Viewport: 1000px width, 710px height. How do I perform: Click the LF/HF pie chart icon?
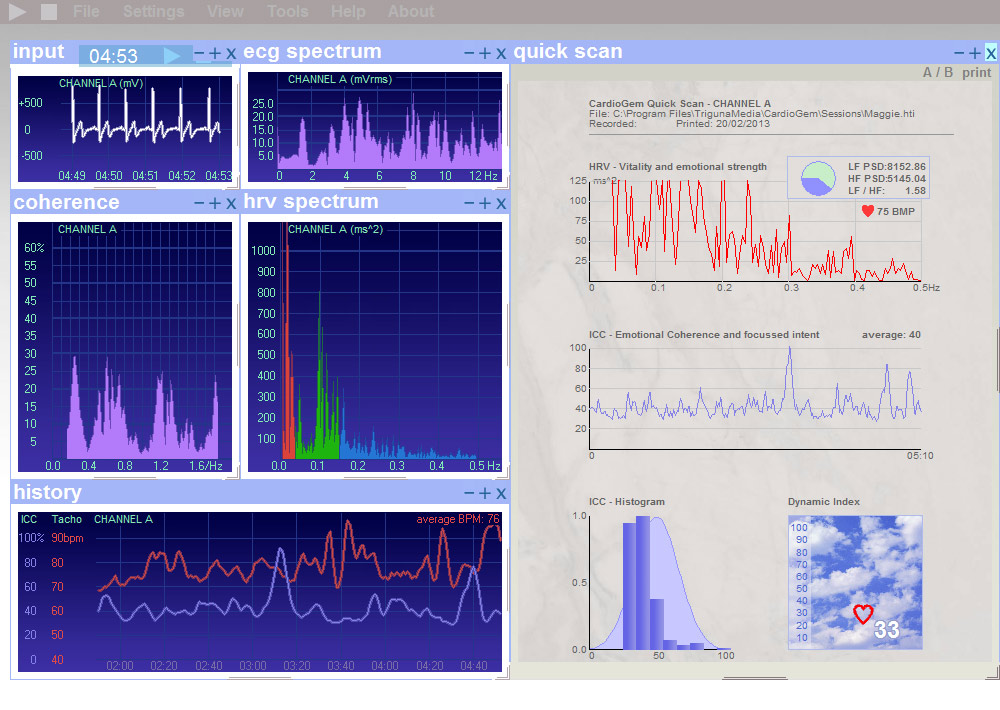pyautogui.click(x=818, y=178)
